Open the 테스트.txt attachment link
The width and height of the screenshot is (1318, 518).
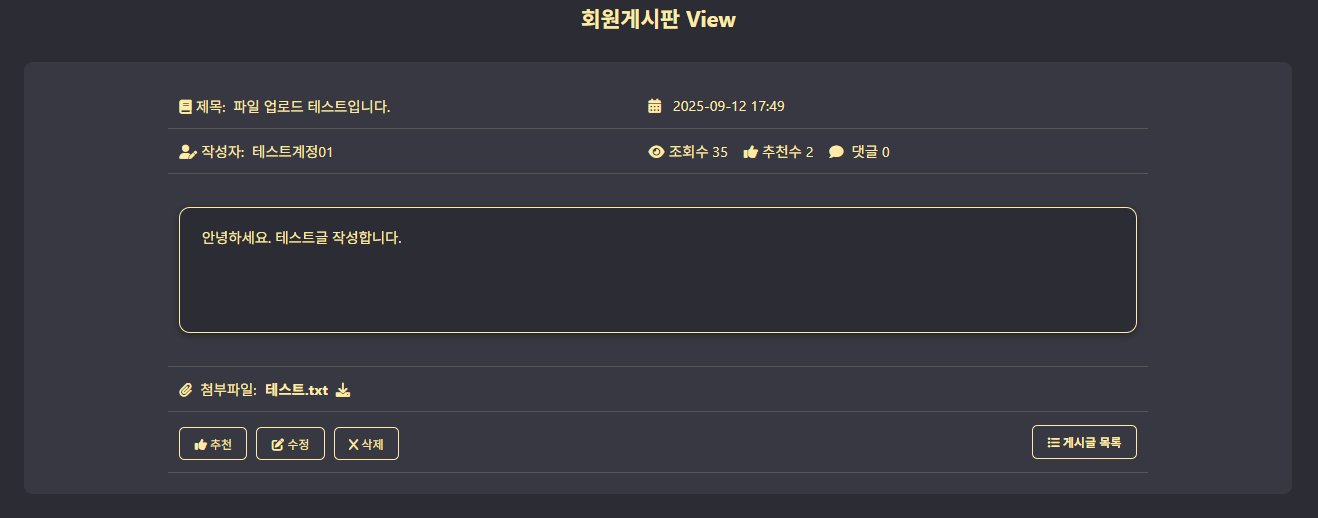click(297, 390)
